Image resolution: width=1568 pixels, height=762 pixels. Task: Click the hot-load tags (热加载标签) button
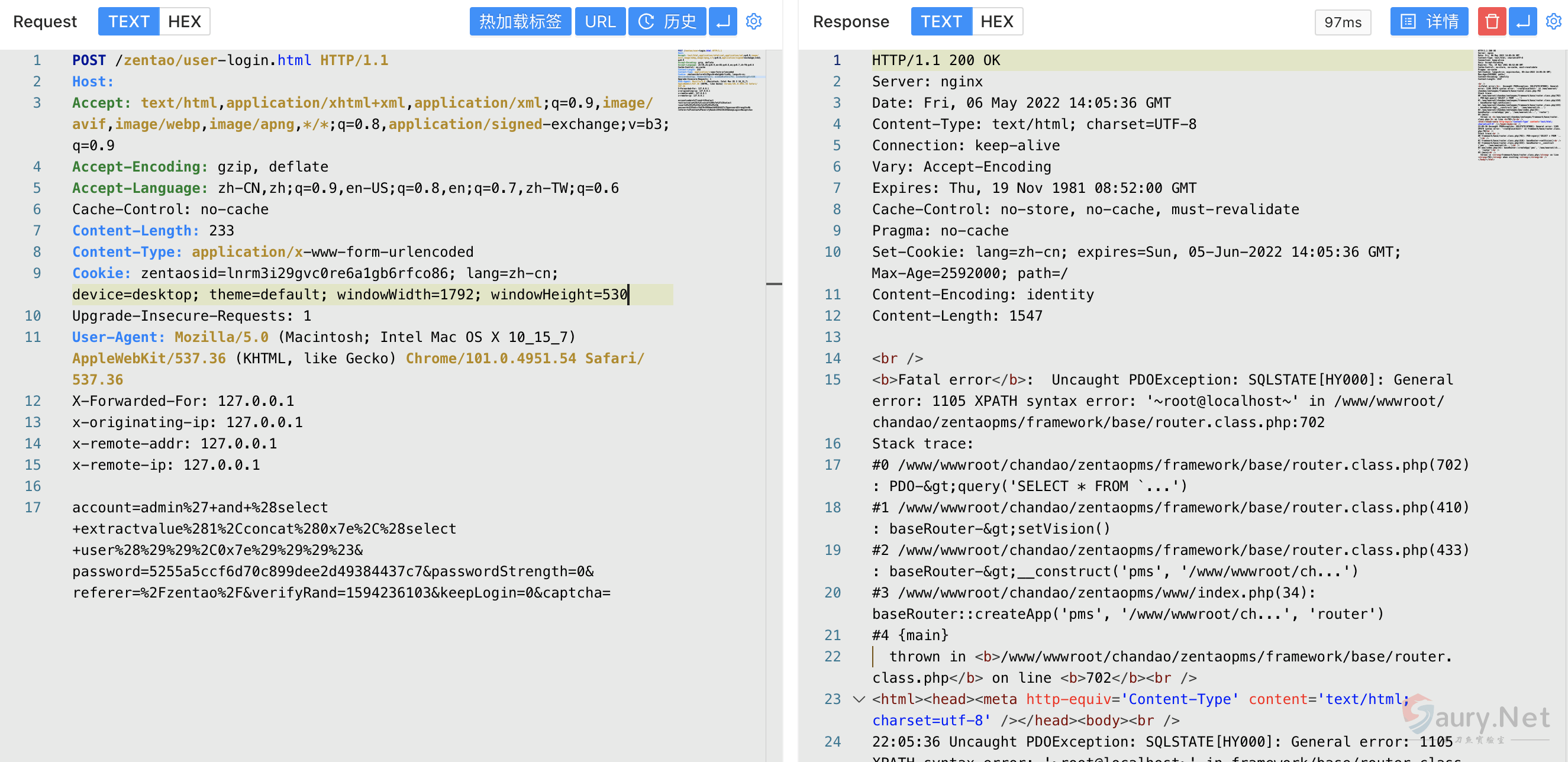[520, 22]
